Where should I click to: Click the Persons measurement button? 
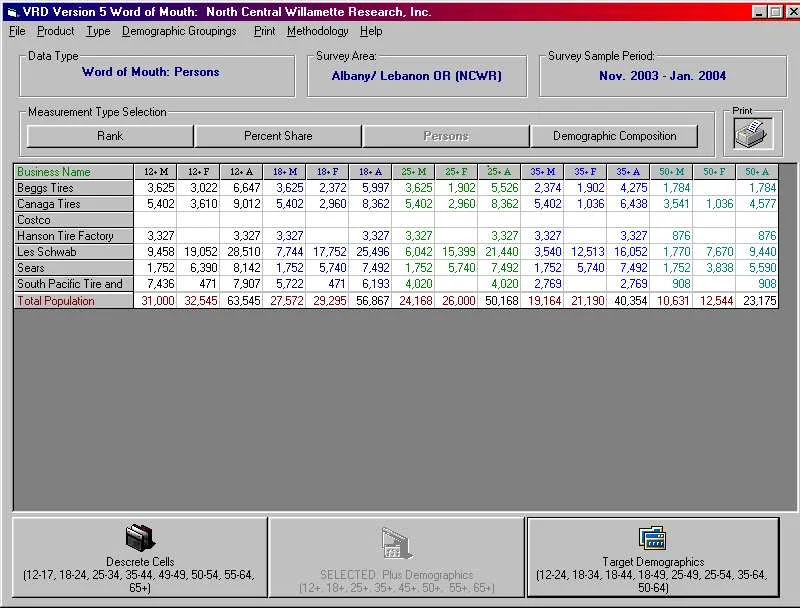click(x=446, y=136)
